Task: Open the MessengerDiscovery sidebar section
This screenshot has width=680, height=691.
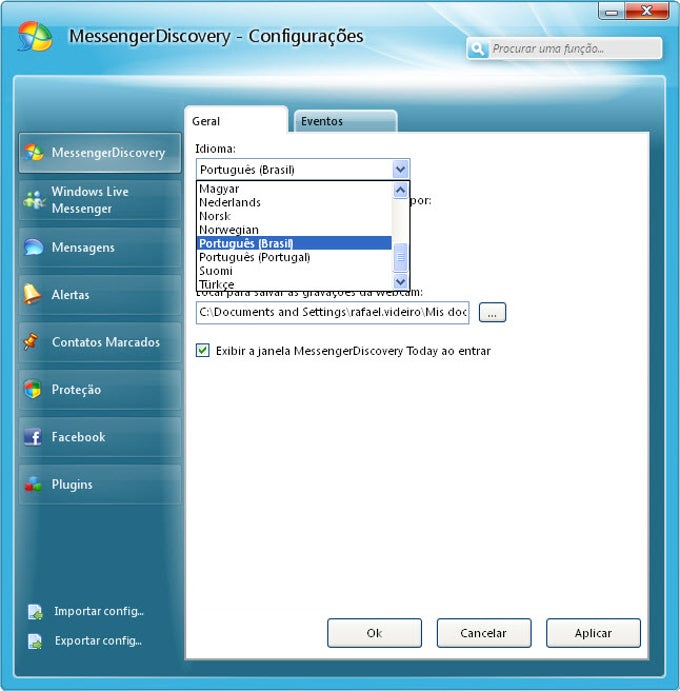Action: [x=100, y=153]
